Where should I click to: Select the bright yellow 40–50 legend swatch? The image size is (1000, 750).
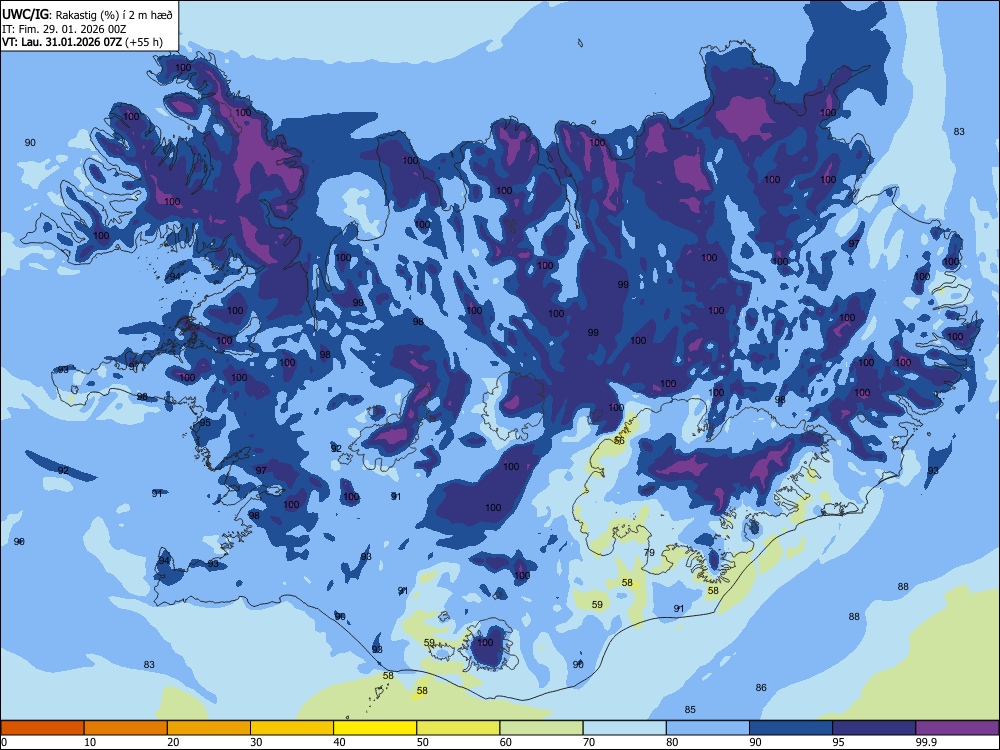tap(375, 728)
